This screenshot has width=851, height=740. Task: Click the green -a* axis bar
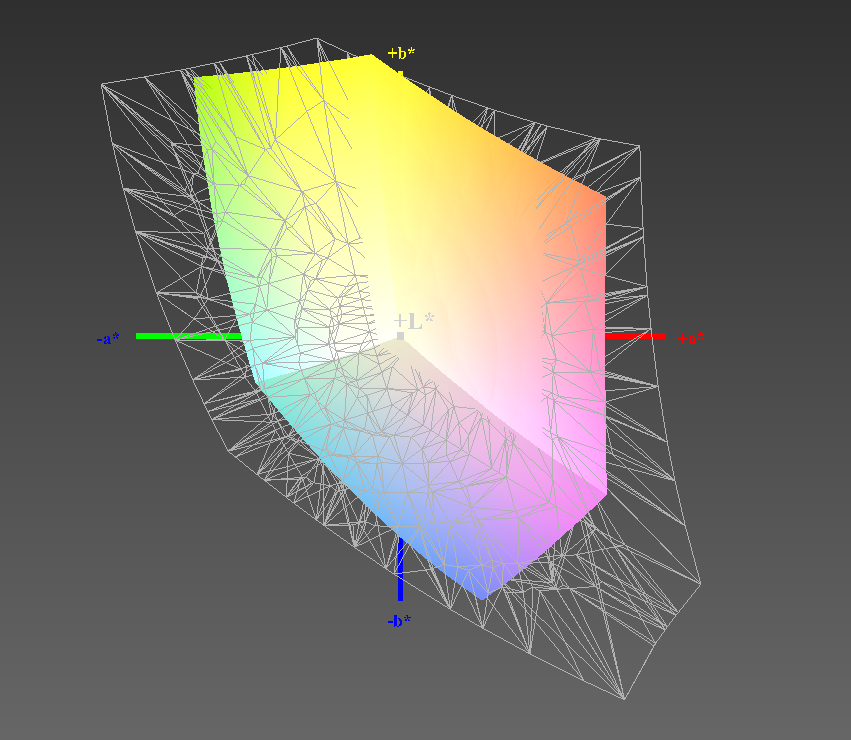point(189,336)
